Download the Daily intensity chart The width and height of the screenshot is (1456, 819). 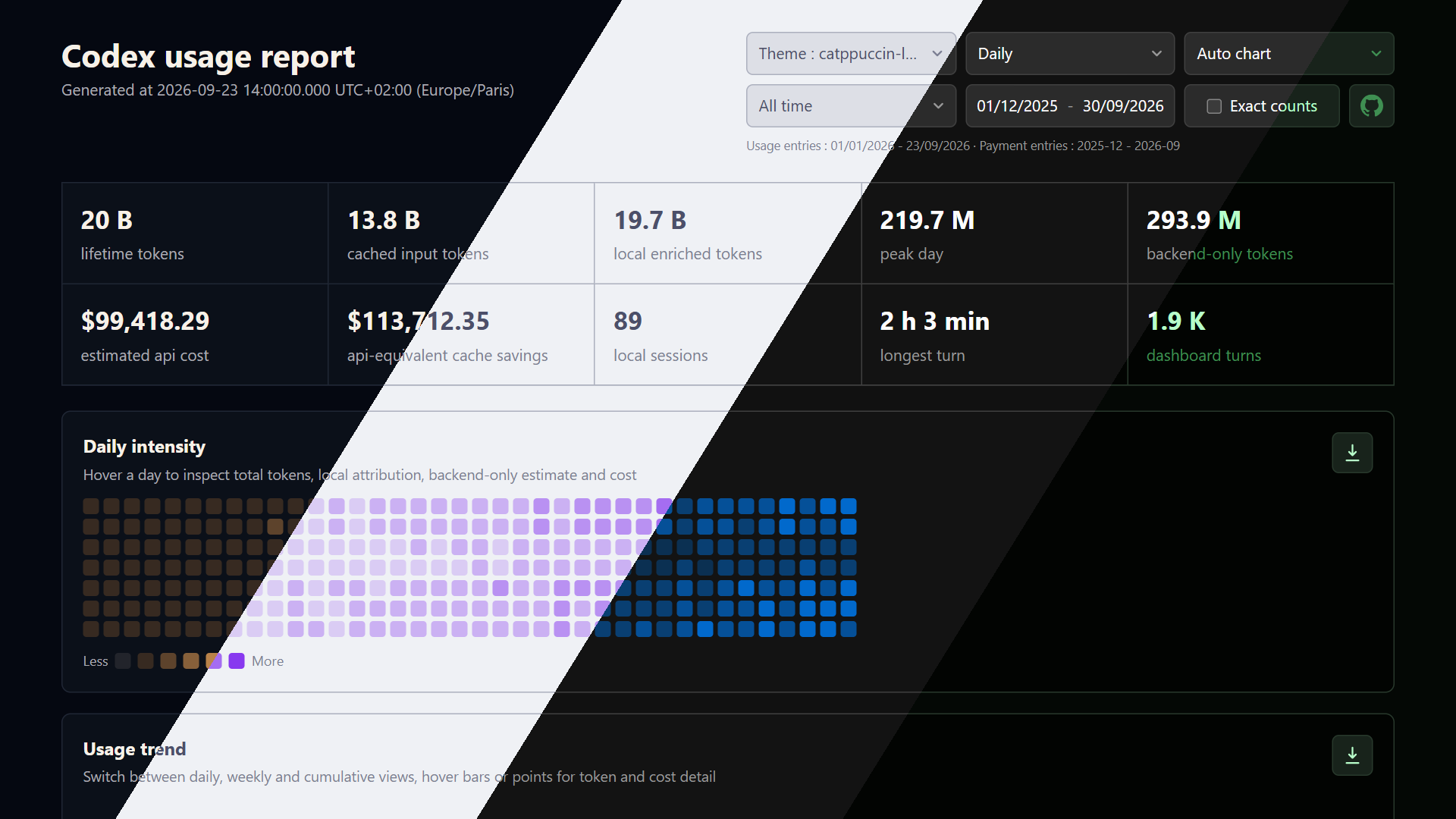[x=1352, y=453]
